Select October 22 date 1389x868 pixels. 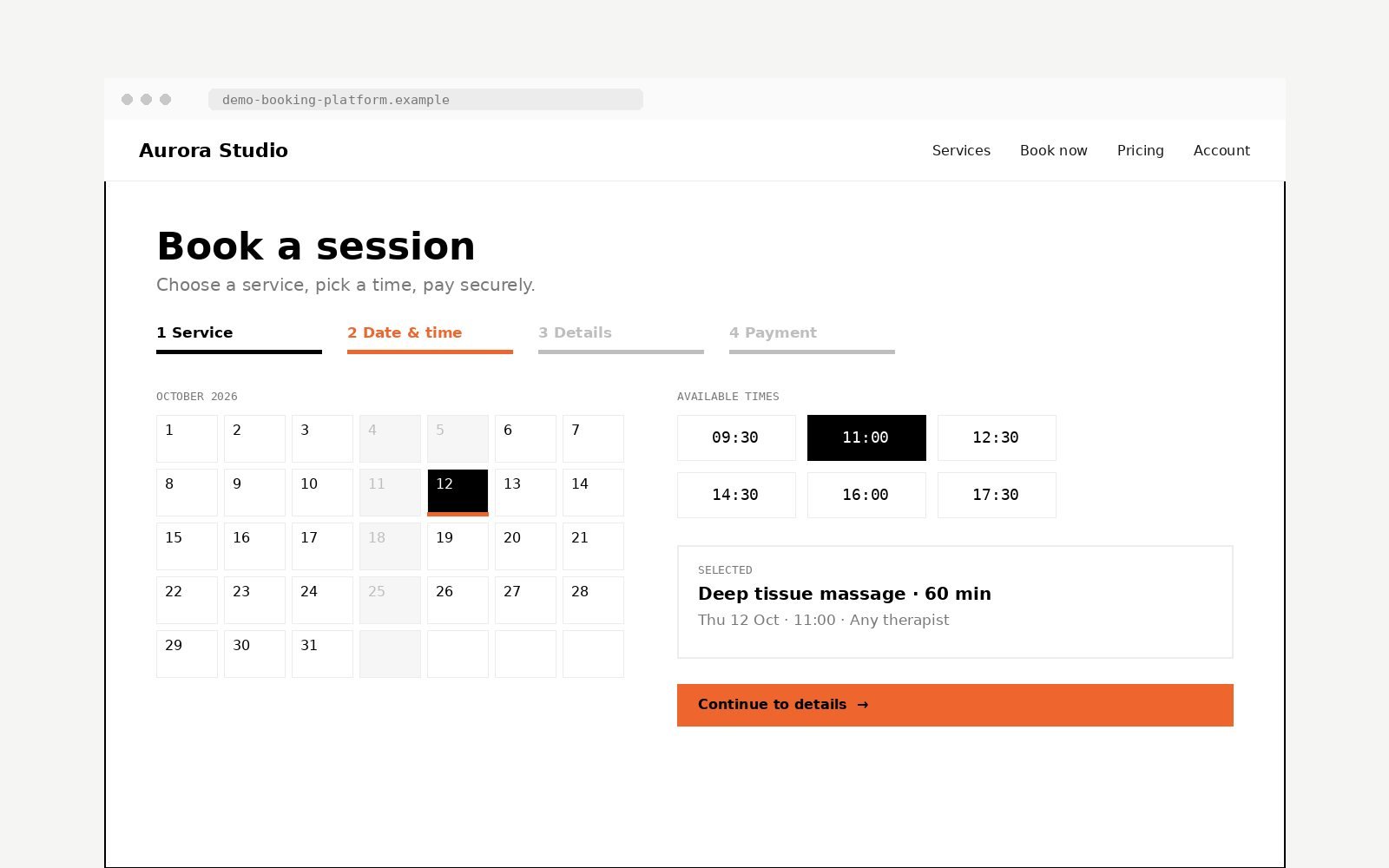[x=187, y=600]
